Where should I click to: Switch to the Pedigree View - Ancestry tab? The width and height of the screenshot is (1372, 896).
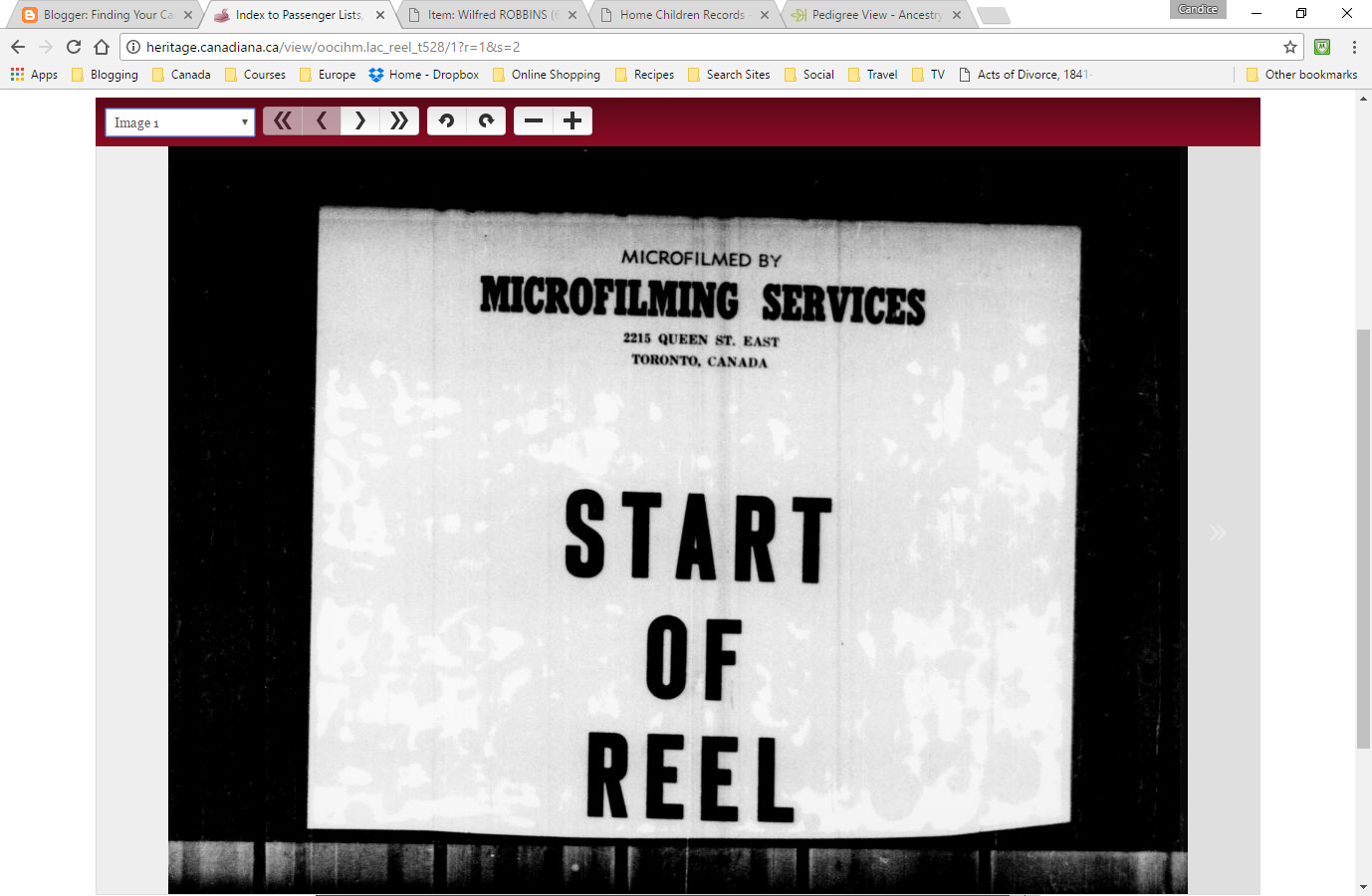876,15
